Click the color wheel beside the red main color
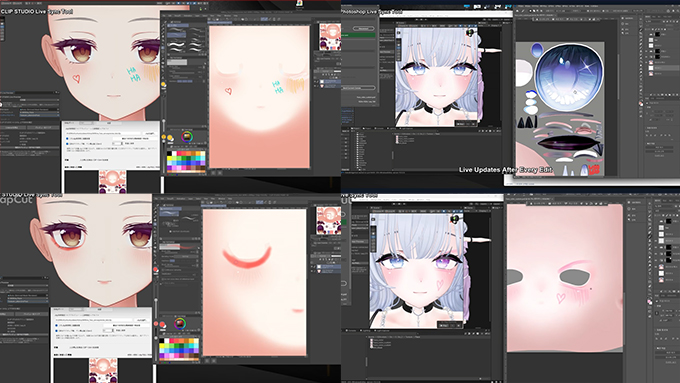 180,323
